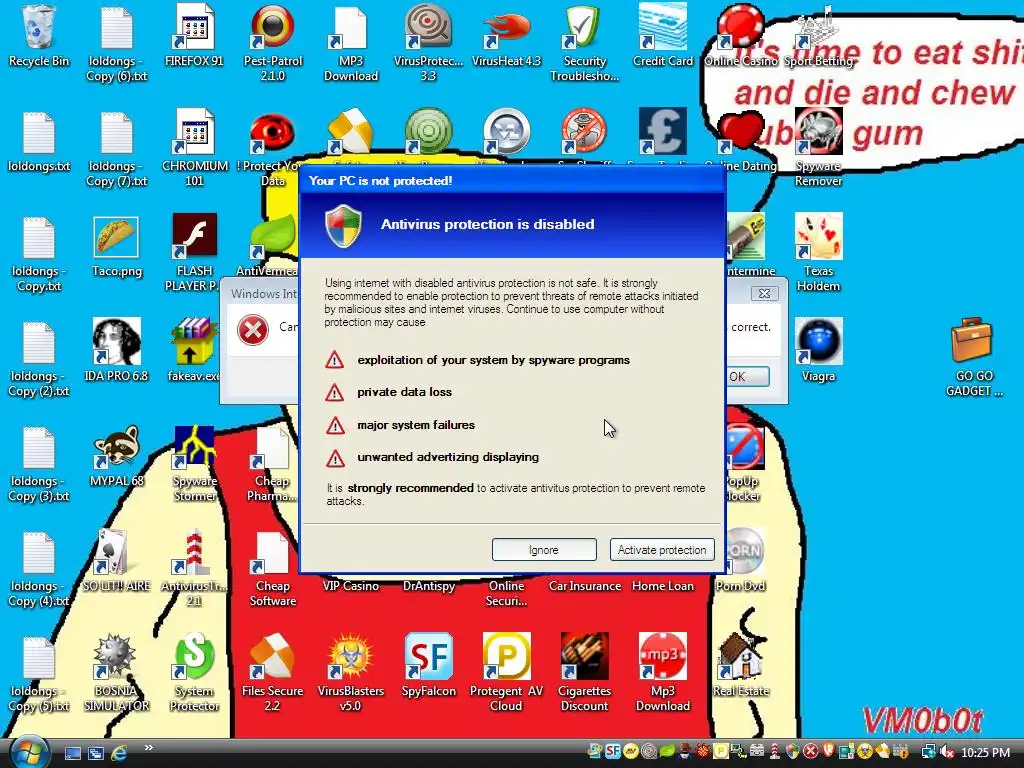The image size is (1024, 768).
Task: Click the muted volume tray icon
Action: coord(946,752)
